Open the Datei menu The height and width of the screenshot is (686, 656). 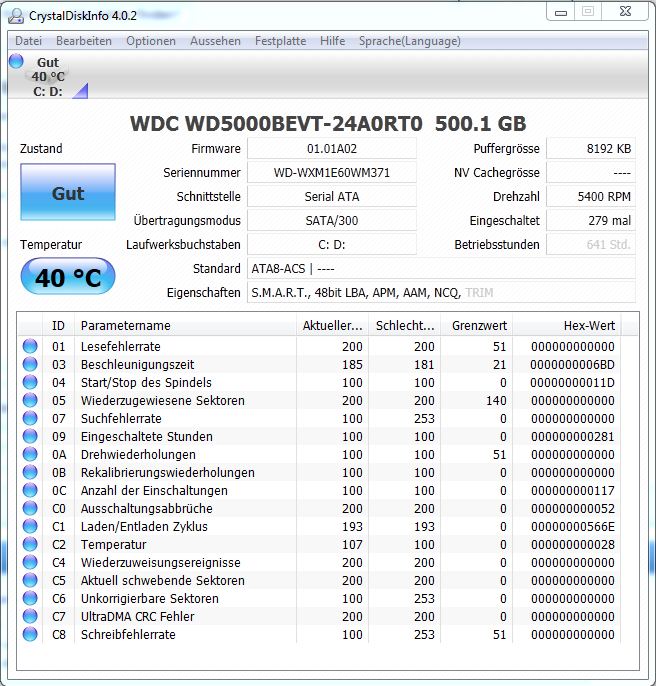(x=28, y=41)
